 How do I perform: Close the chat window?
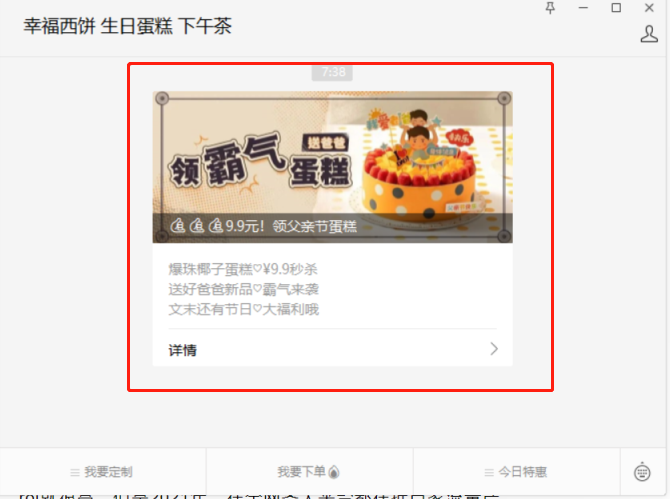click(x=649, y=8)
